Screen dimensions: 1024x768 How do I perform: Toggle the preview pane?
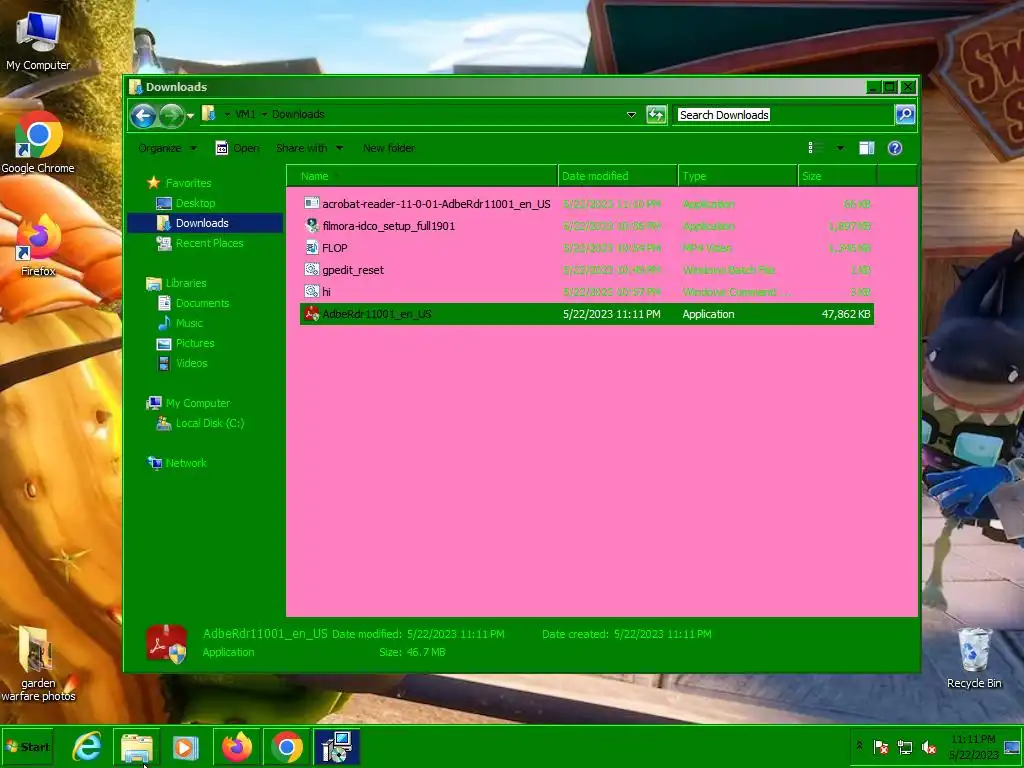coord(866,148)
